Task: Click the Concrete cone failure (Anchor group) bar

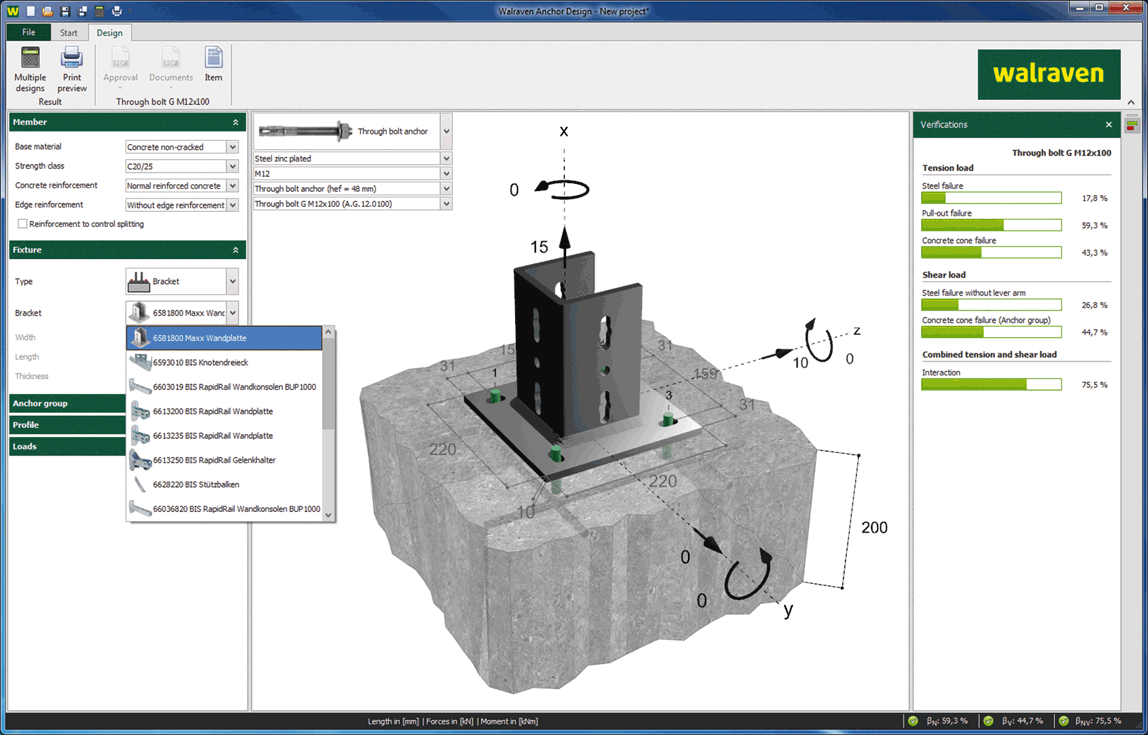Action: 991,332
